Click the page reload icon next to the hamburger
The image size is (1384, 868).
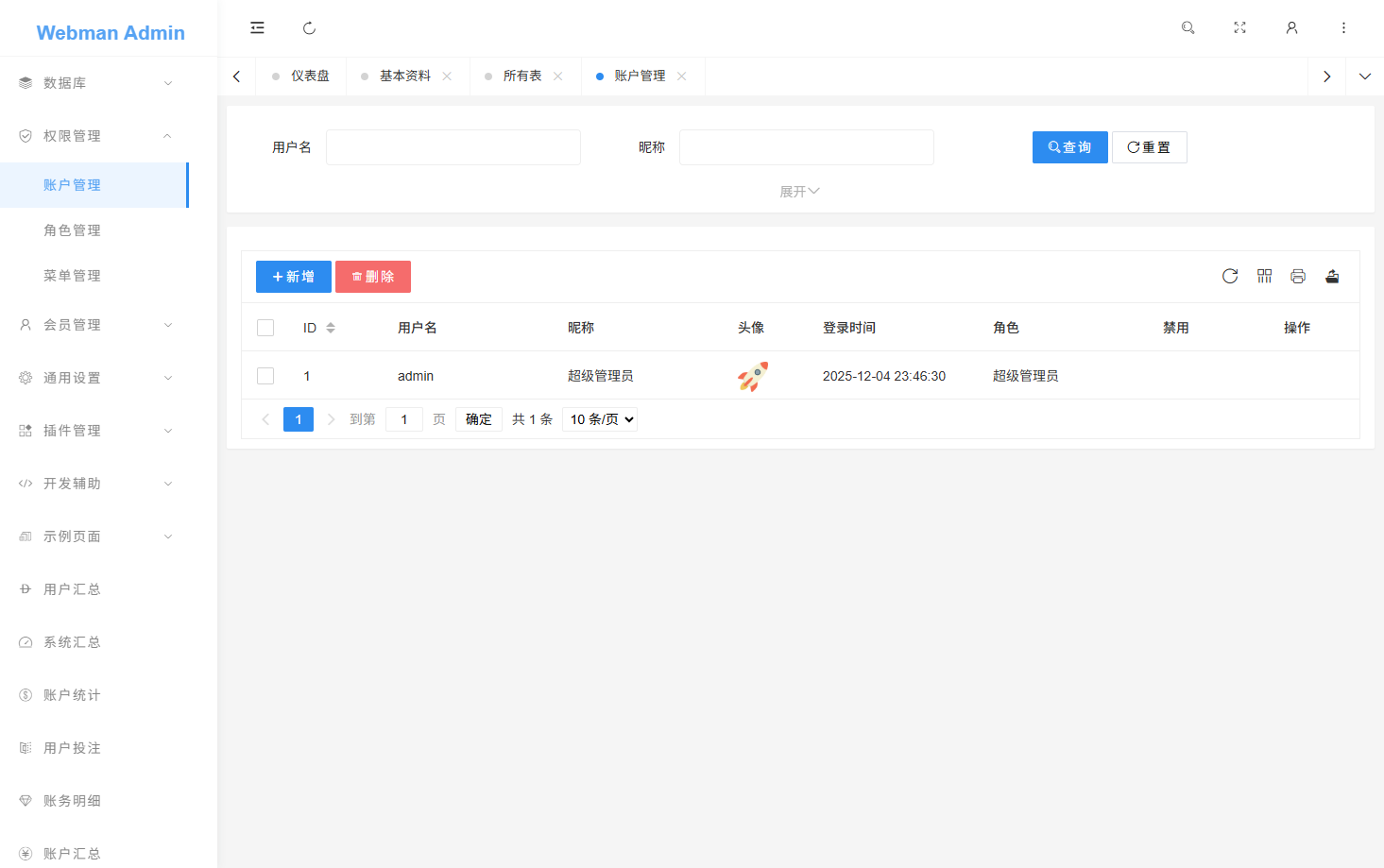pos(309,27)
